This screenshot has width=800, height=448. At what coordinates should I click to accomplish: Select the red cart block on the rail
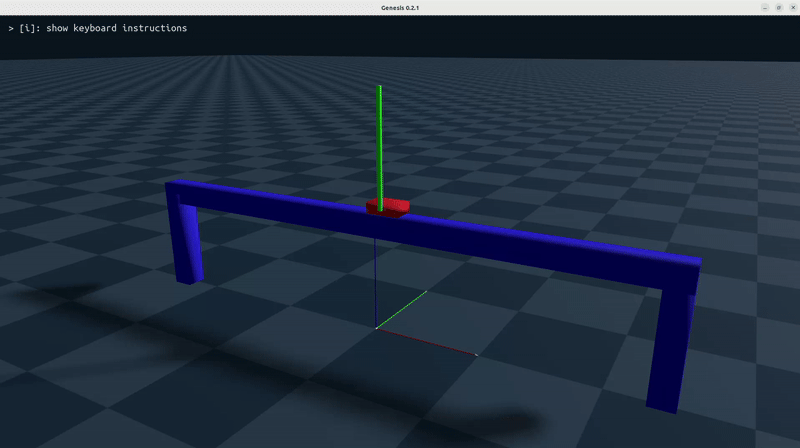[x=388, y=208]
